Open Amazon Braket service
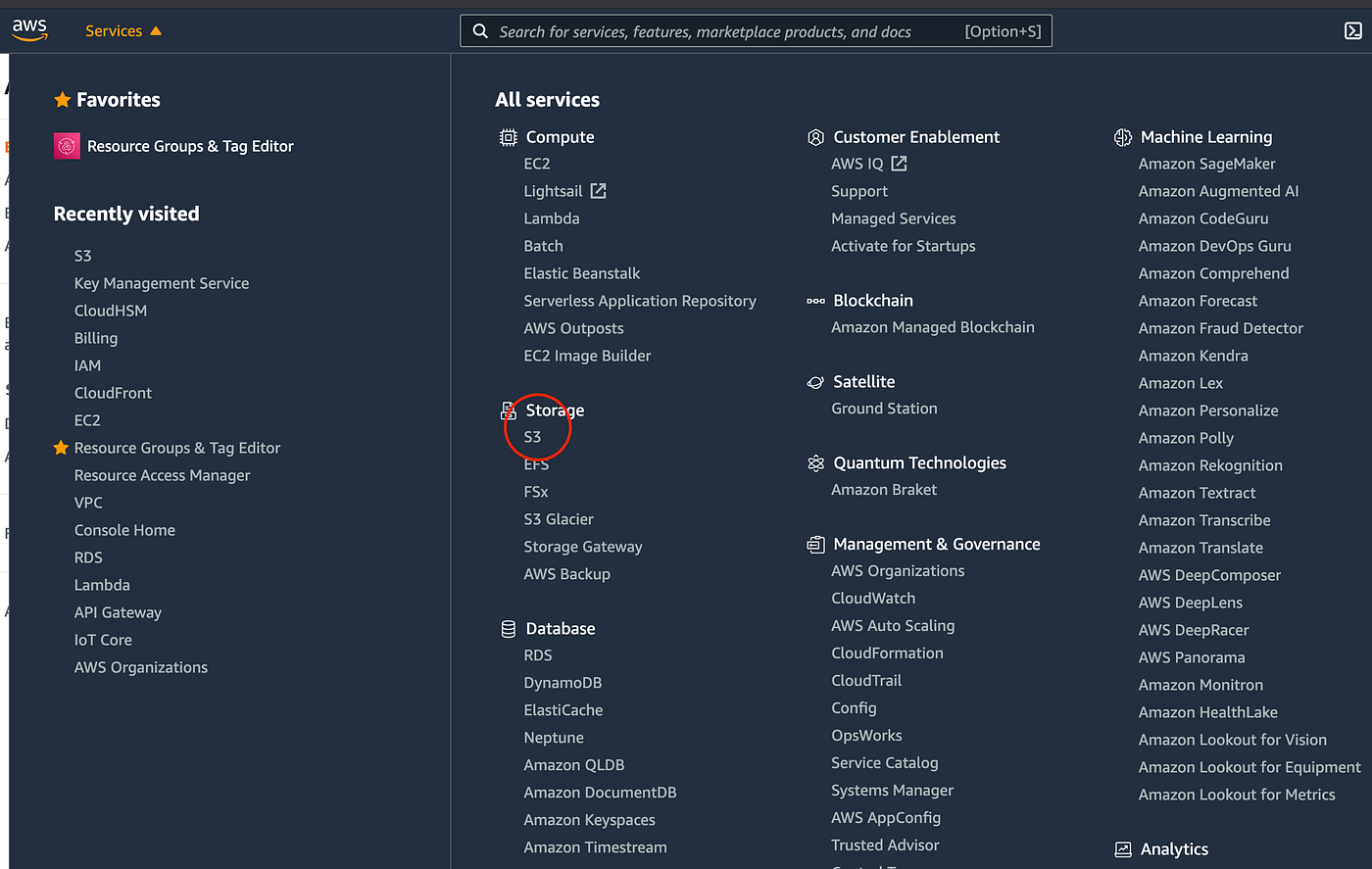The image size is (1372, 869). [884, 490]
